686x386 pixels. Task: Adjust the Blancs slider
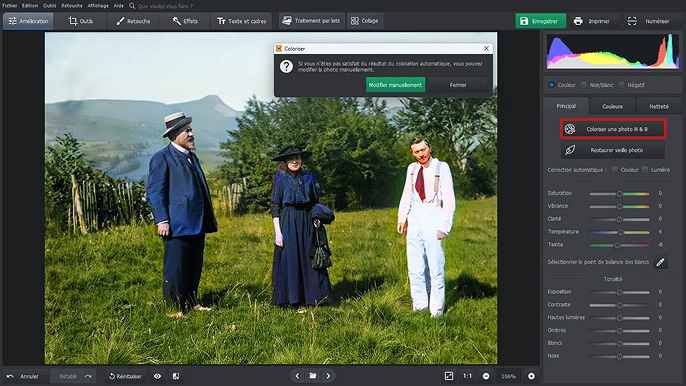tap(619, 344)
